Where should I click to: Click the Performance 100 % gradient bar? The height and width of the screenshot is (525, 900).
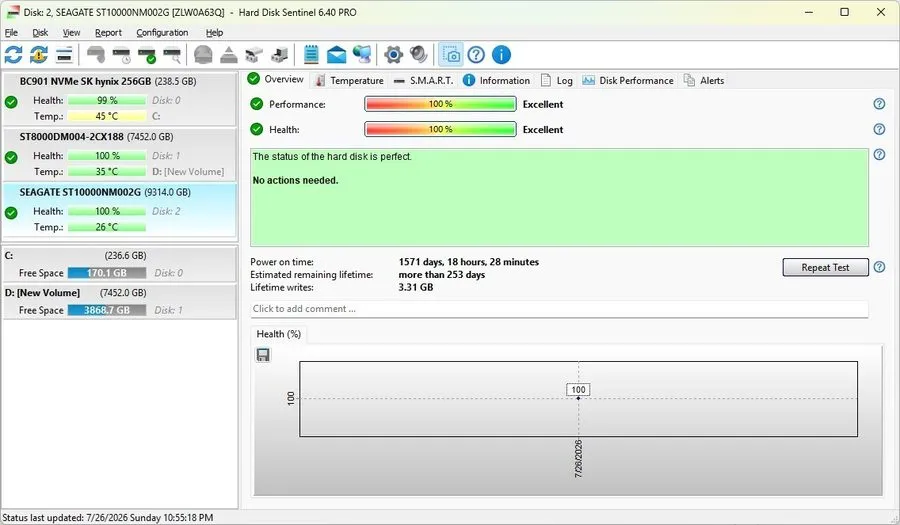[440, 104]
